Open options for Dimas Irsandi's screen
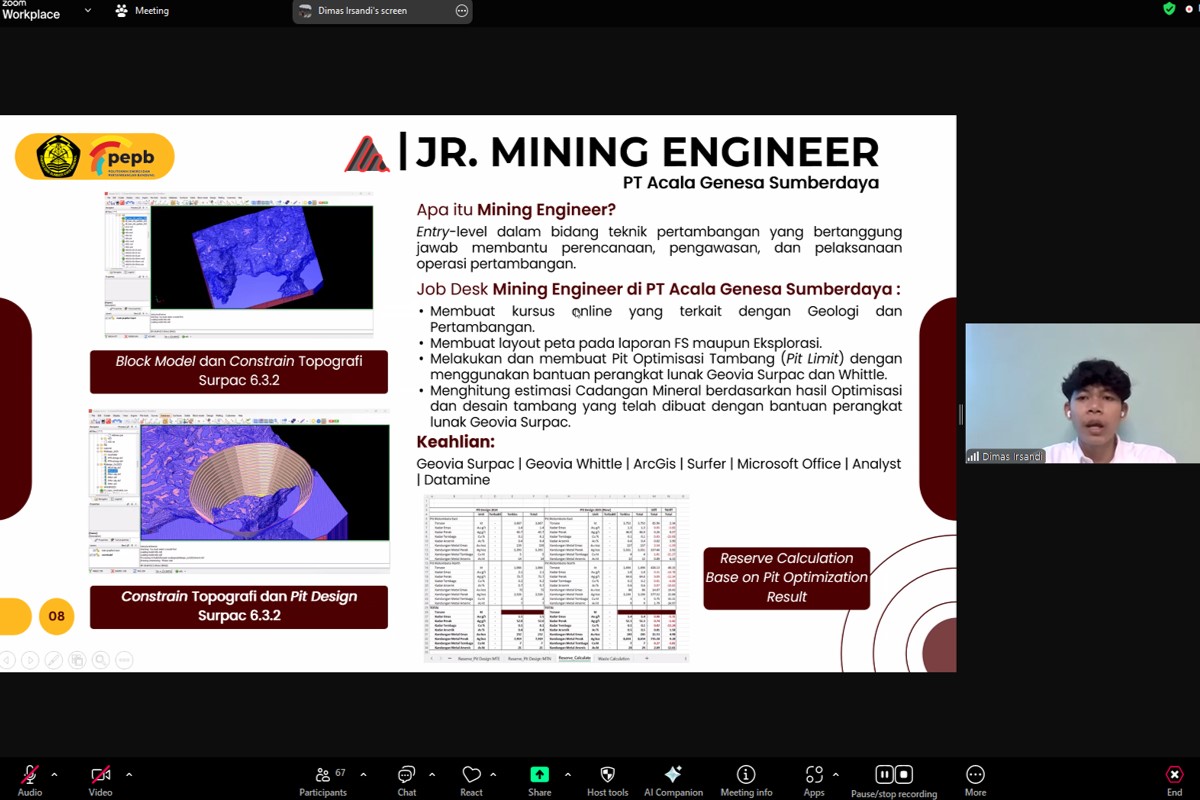The height and width of the screenshot is (800, 1200). [x=461, y=11]
